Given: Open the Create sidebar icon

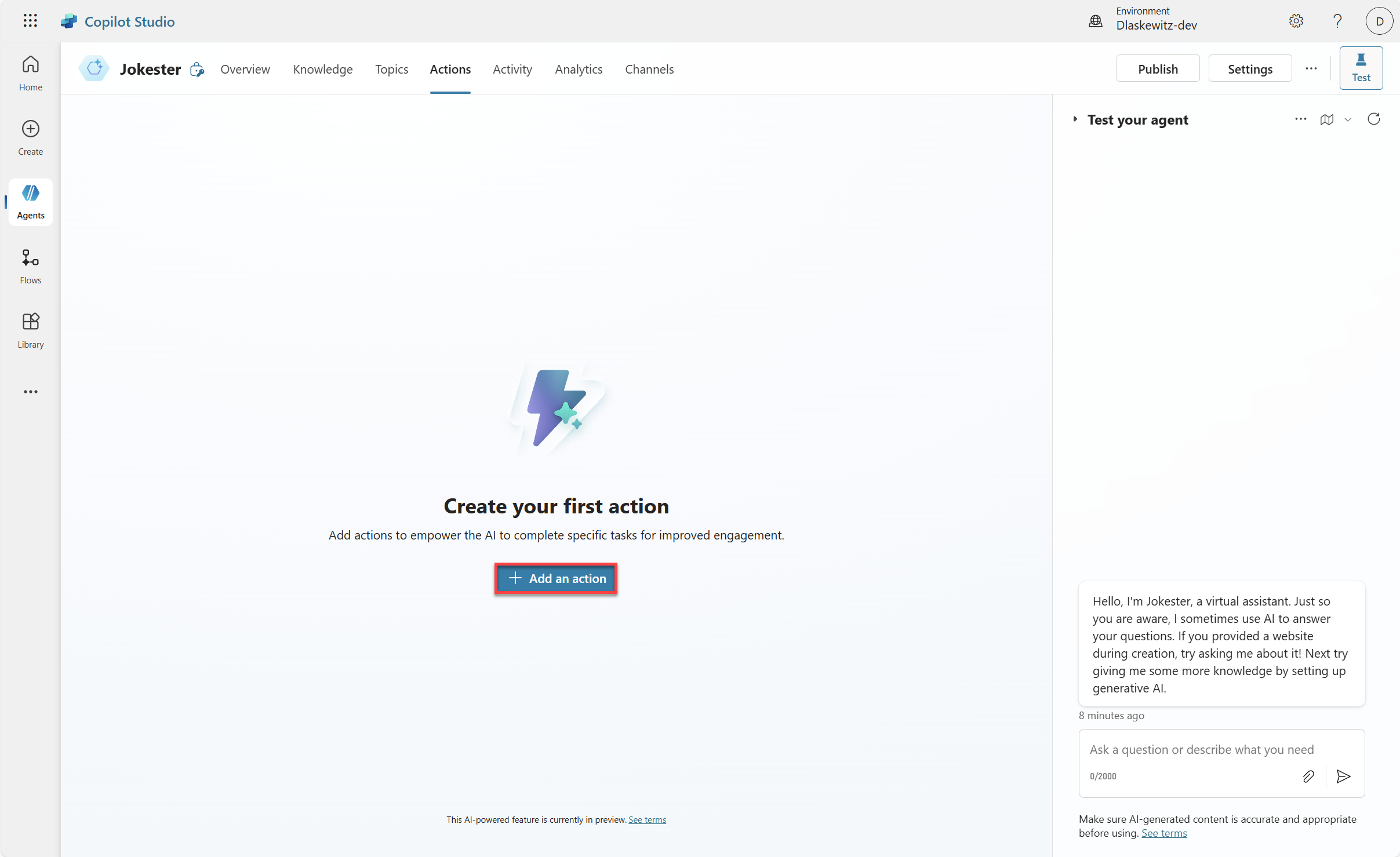Looking at the screenshot, I should coord(30,137).
